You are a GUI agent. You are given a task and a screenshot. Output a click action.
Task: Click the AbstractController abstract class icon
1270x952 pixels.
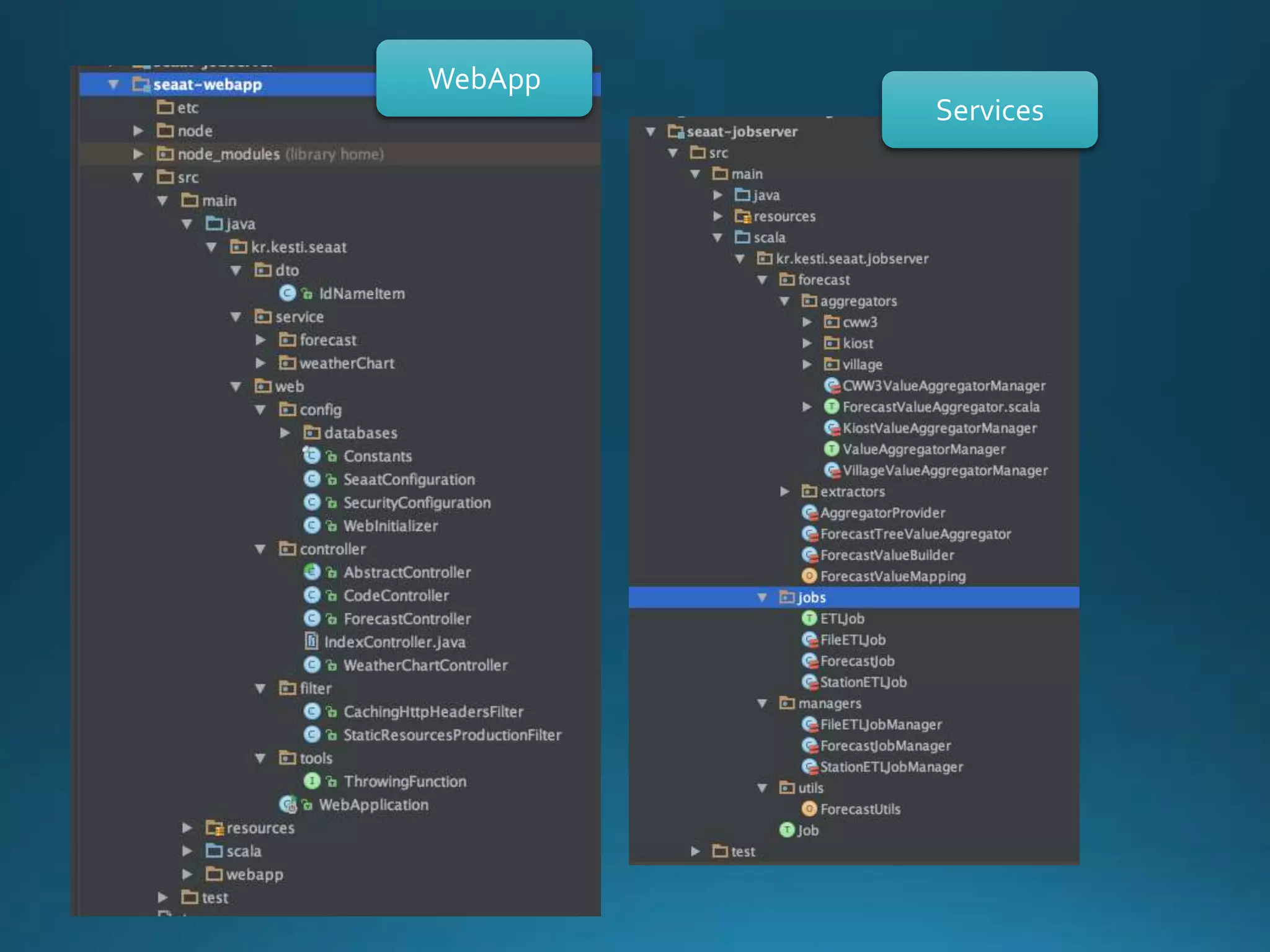312,572
